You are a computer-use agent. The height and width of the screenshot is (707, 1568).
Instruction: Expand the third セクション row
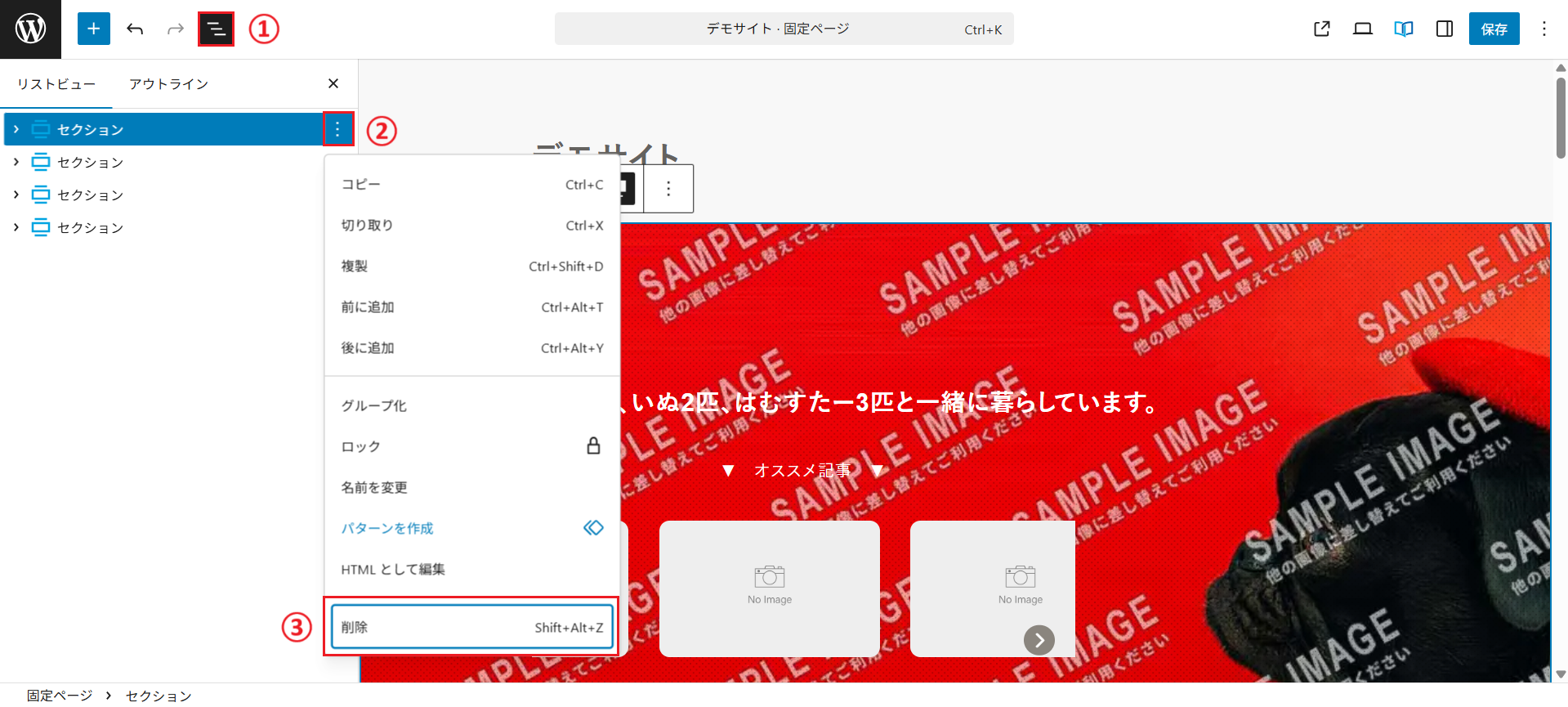click(16, 195)
